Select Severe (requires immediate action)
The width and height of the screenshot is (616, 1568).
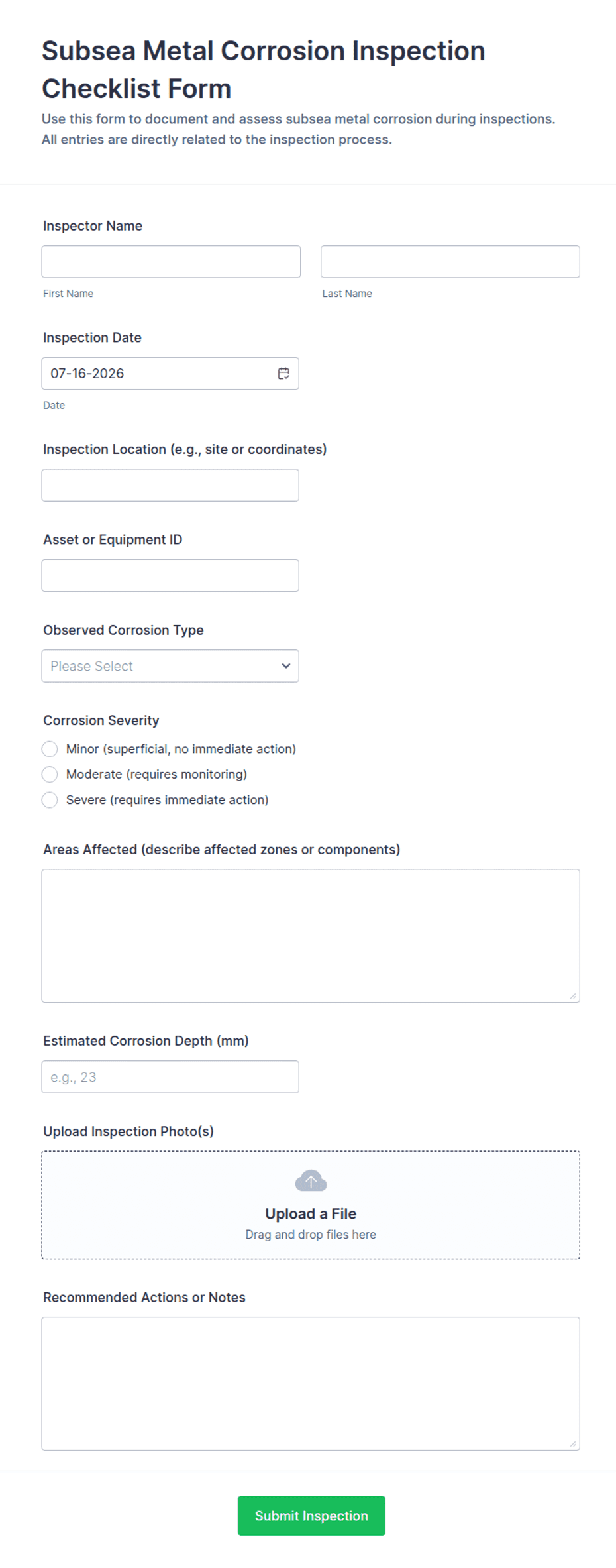click(x=50, y=800)
